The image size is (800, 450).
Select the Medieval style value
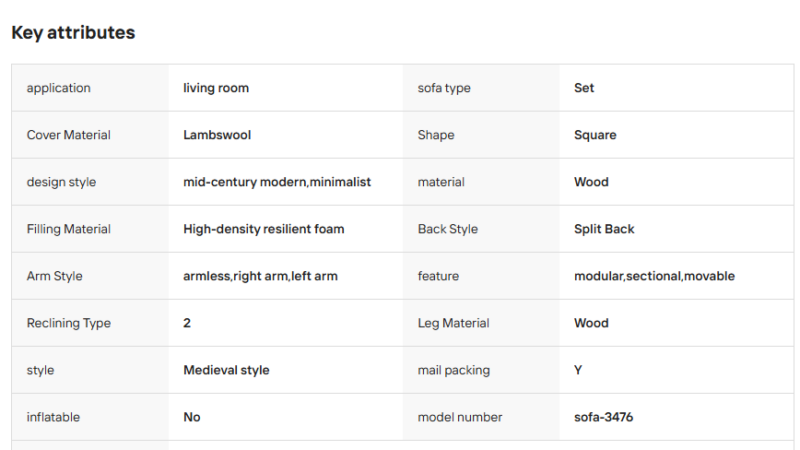point(226,370)
